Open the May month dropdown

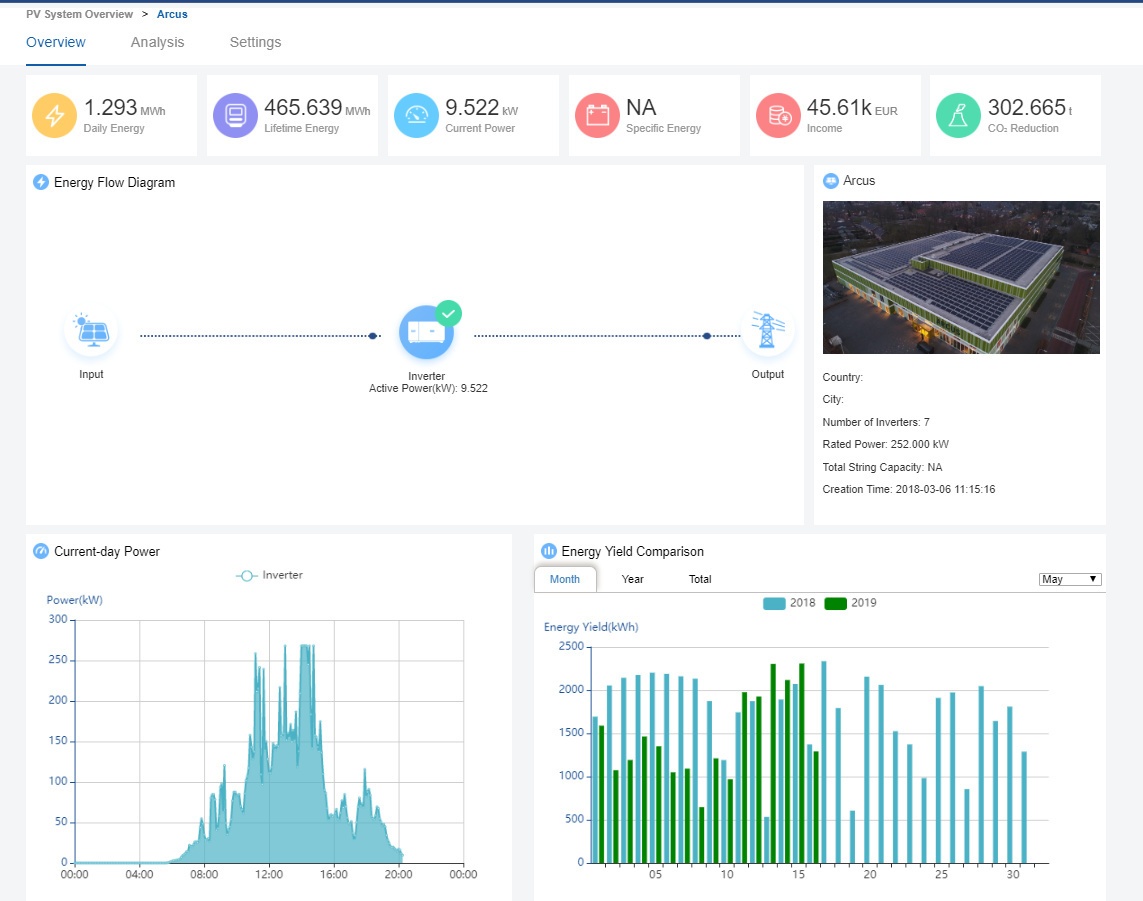[1070, 579]
